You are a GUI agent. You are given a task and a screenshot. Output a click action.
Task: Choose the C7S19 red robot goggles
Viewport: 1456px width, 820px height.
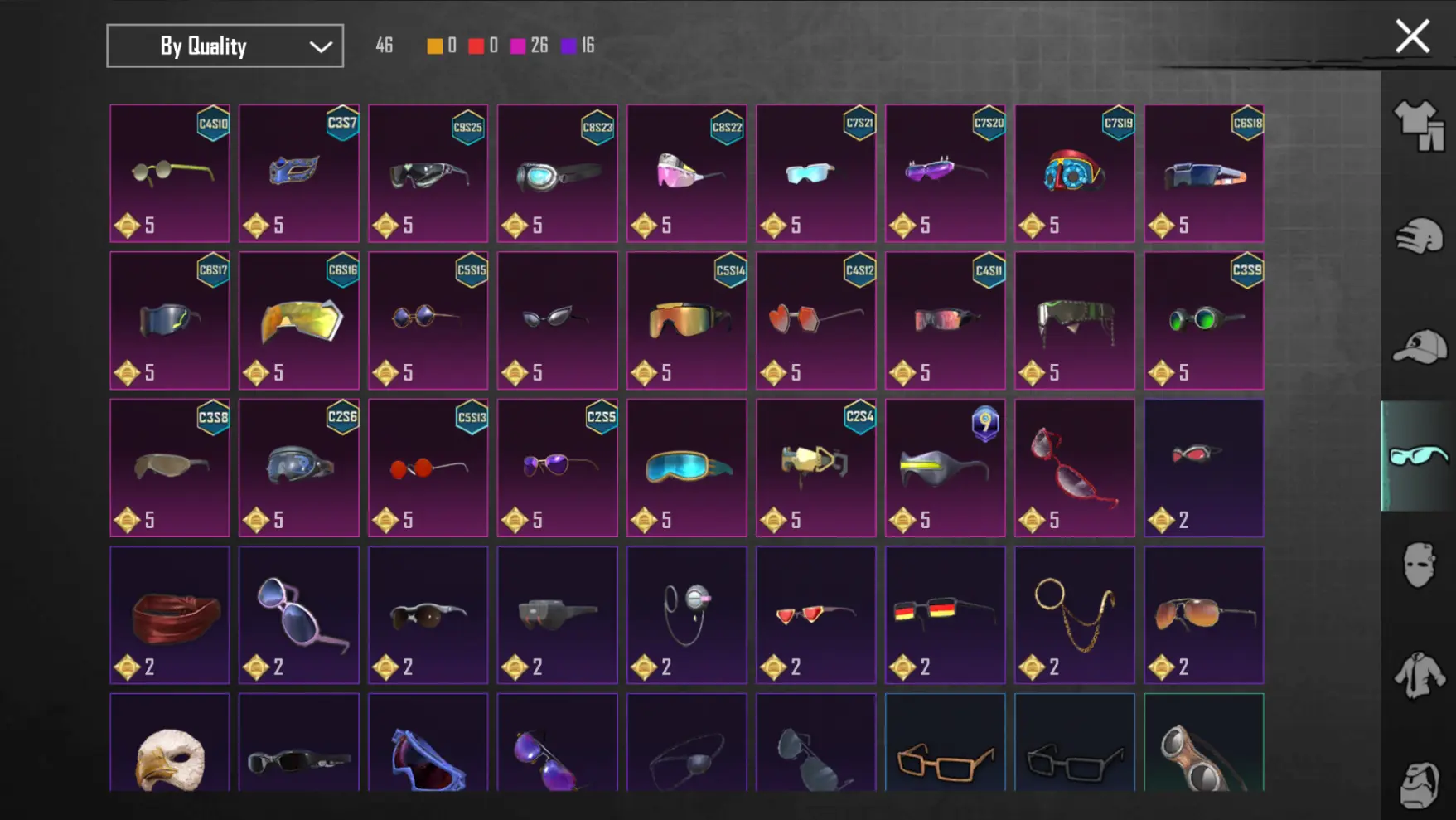[1075, 173]
